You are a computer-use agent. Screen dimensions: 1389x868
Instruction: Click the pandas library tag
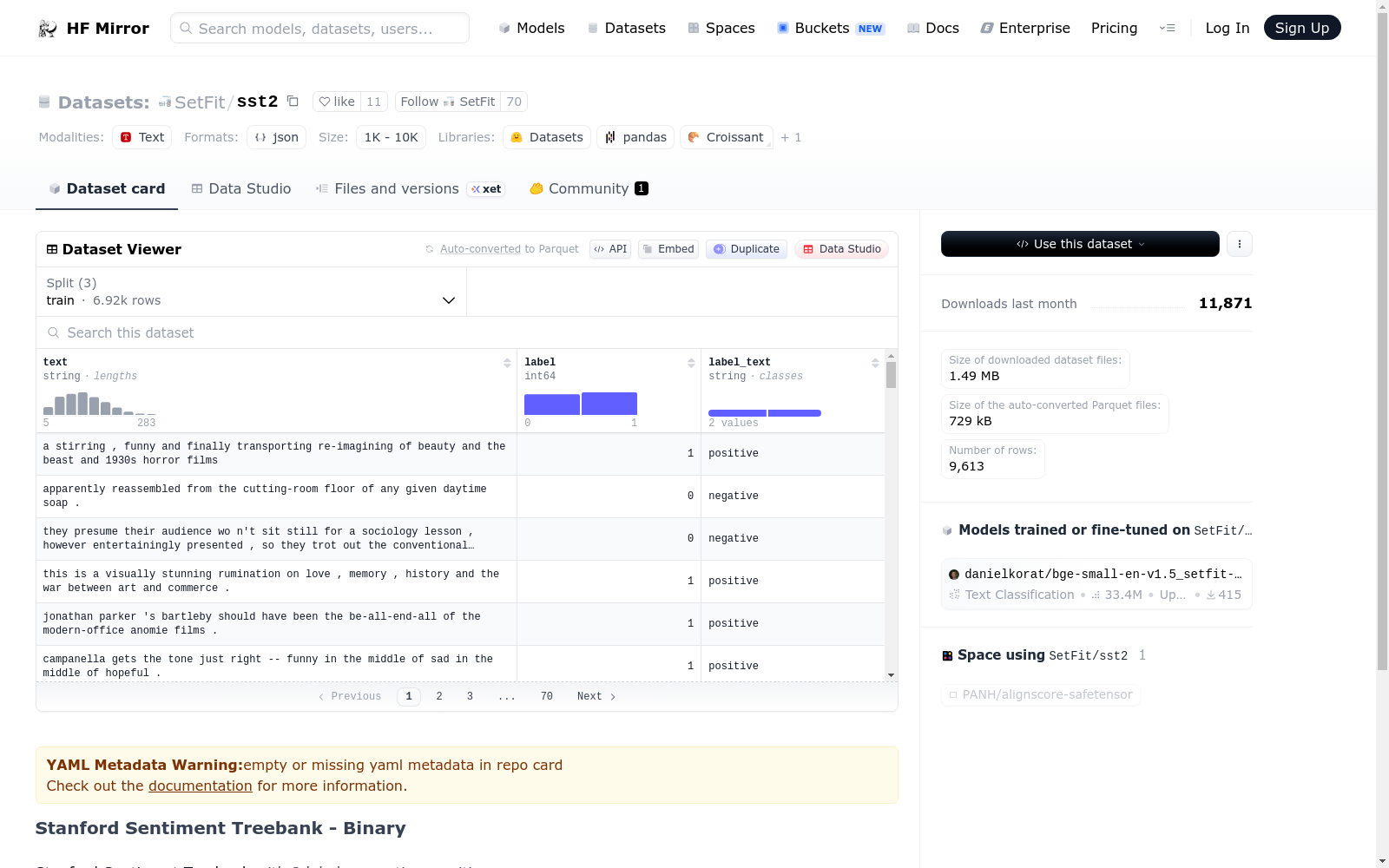pos(635,137)
